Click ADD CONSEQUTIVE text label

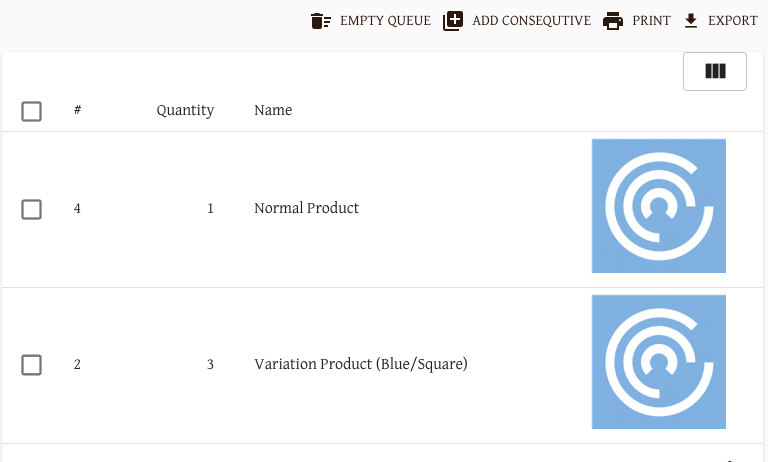pyautogui.click(x=531, y=21)
